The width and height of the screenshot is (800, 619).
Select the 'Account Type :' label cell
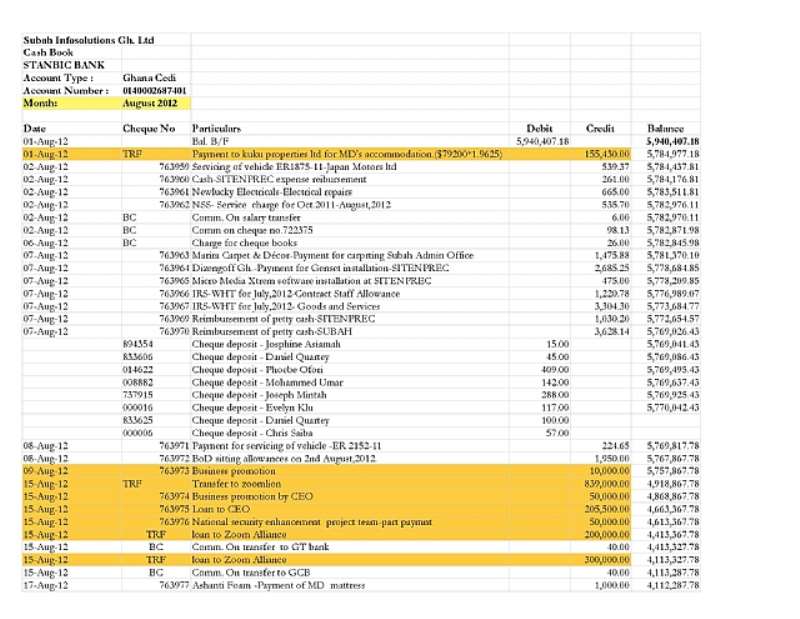[58, 78]
